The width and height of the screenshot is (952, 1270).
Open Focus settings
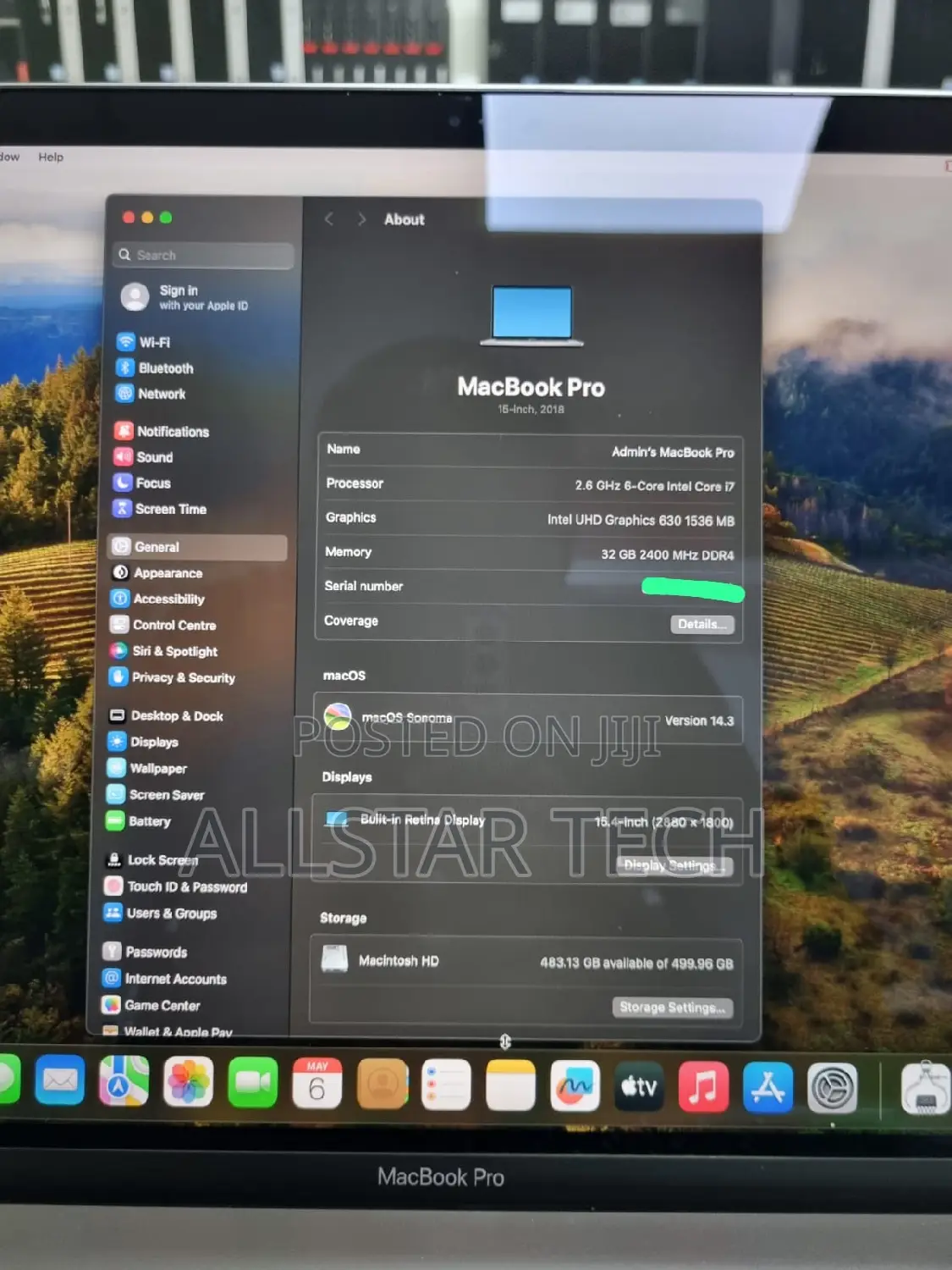(x=142, y=483)
